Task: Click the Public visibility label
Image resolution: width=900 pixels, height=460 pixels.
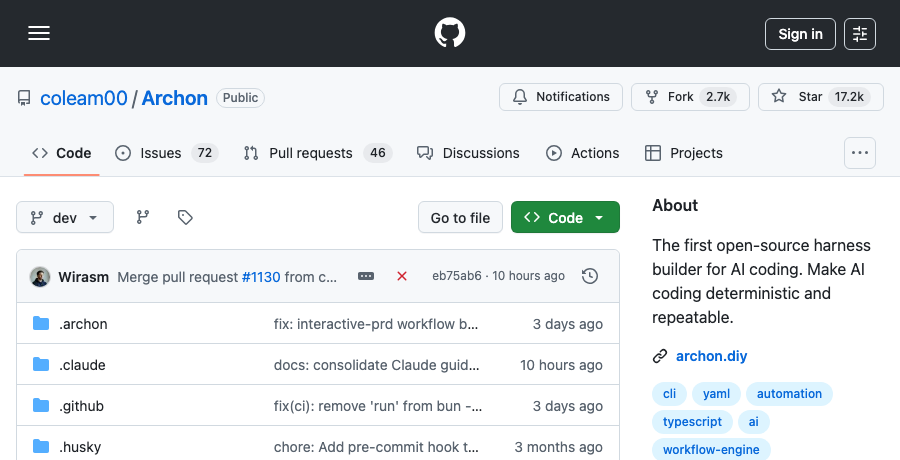Action: point(240,98)
